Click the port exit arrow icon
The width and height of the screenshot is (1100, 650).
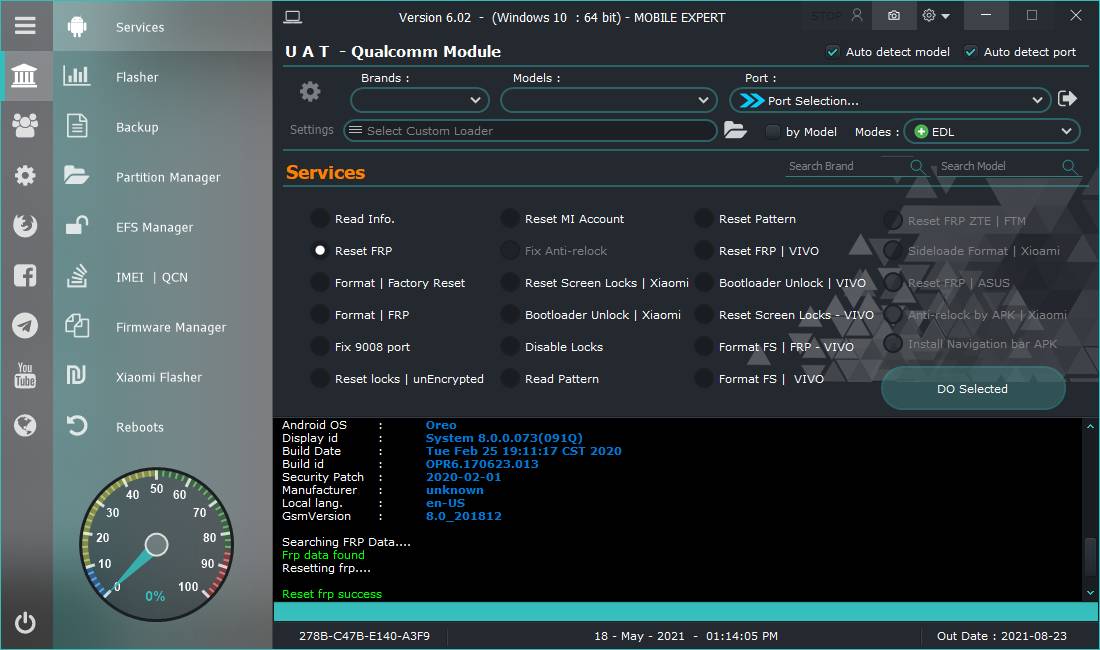pyautogui.click(x=1068, y=99)
